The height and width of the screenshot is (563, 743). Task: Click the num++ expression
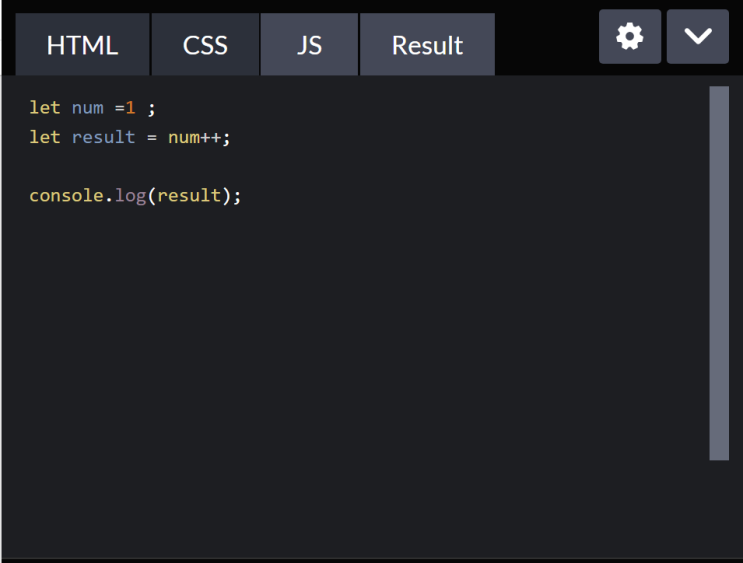(194, 137)
